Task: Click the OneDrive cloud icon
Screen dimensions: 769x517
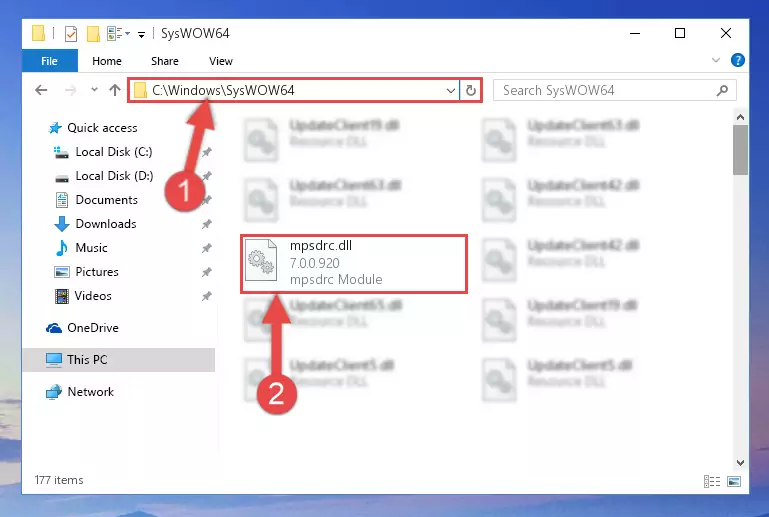Action: click(54, 328)
